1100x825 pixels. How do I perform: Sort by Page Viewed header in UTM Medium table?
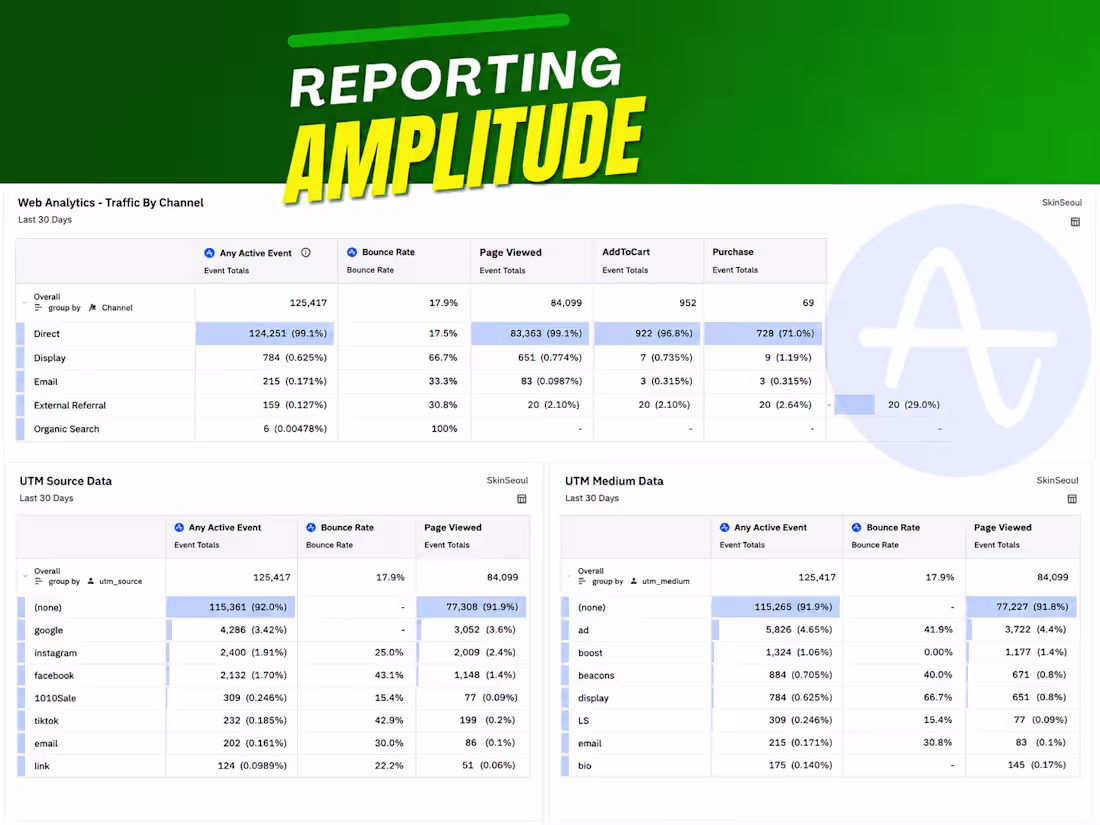tap(1002, 528)
